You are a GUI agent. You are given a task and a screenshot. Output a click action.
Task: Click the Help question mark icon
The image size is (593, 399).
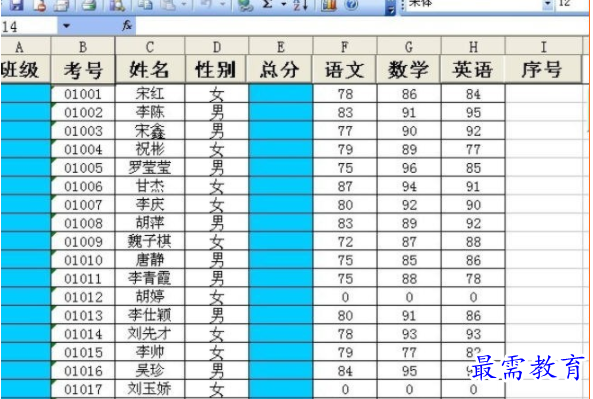(352, 5)
